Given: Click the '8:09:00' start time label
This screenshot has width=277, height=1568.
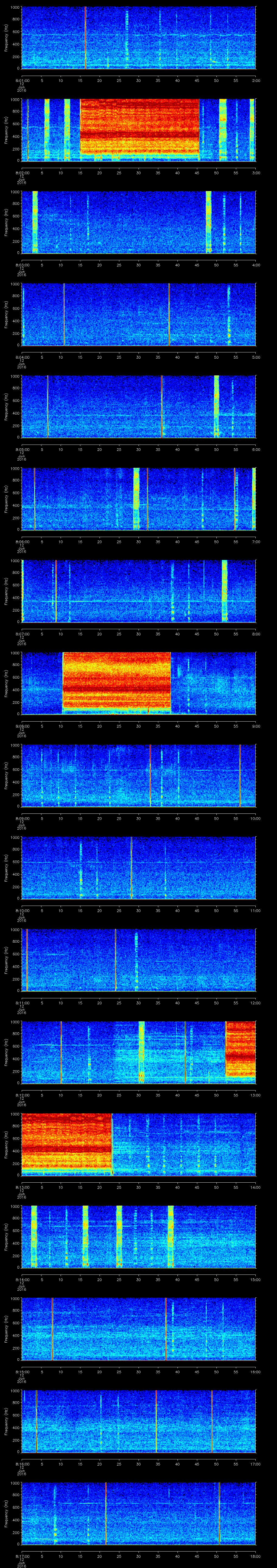Looking at the screenshot, I should click(22, 818).
